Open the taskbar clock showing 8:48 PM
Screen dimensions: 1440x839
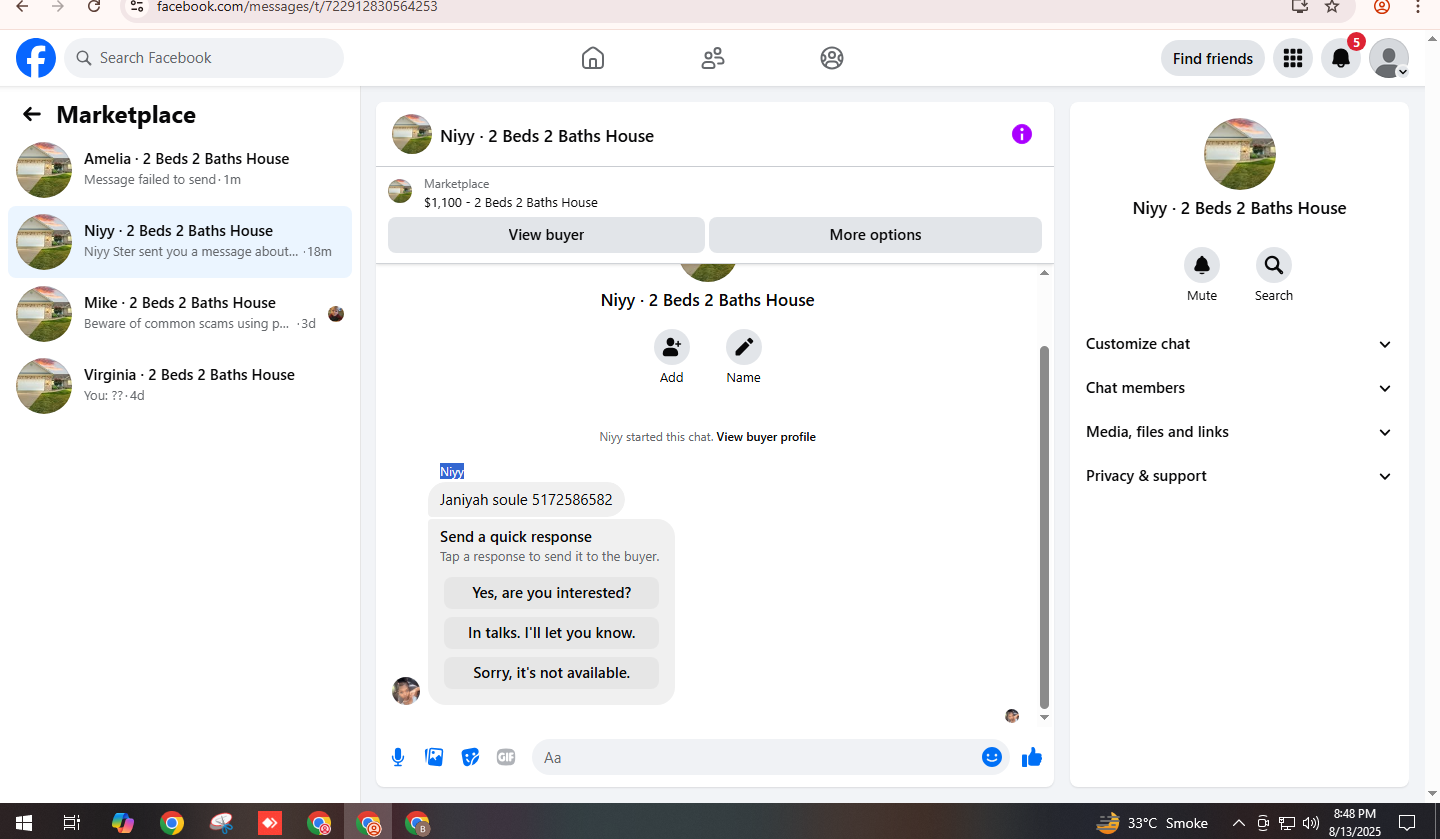pyautogui.click(x=1354, y=822)
